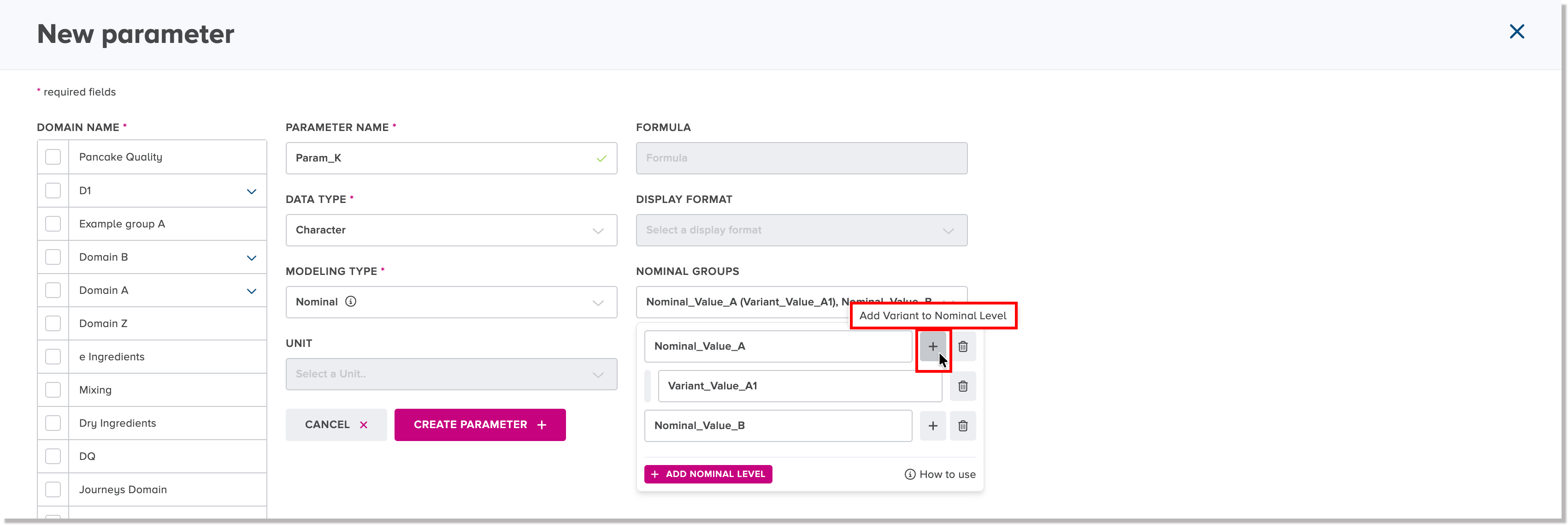Click Add Nominal Level button
The height and width of the screenshot is (525, 1568).
pos(708,474)
